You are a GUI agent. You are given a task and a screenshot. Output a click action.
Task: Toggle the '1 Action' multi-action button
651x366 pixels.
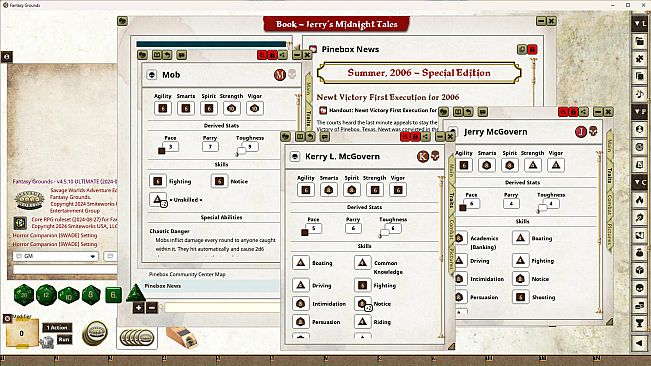(57, 327)
